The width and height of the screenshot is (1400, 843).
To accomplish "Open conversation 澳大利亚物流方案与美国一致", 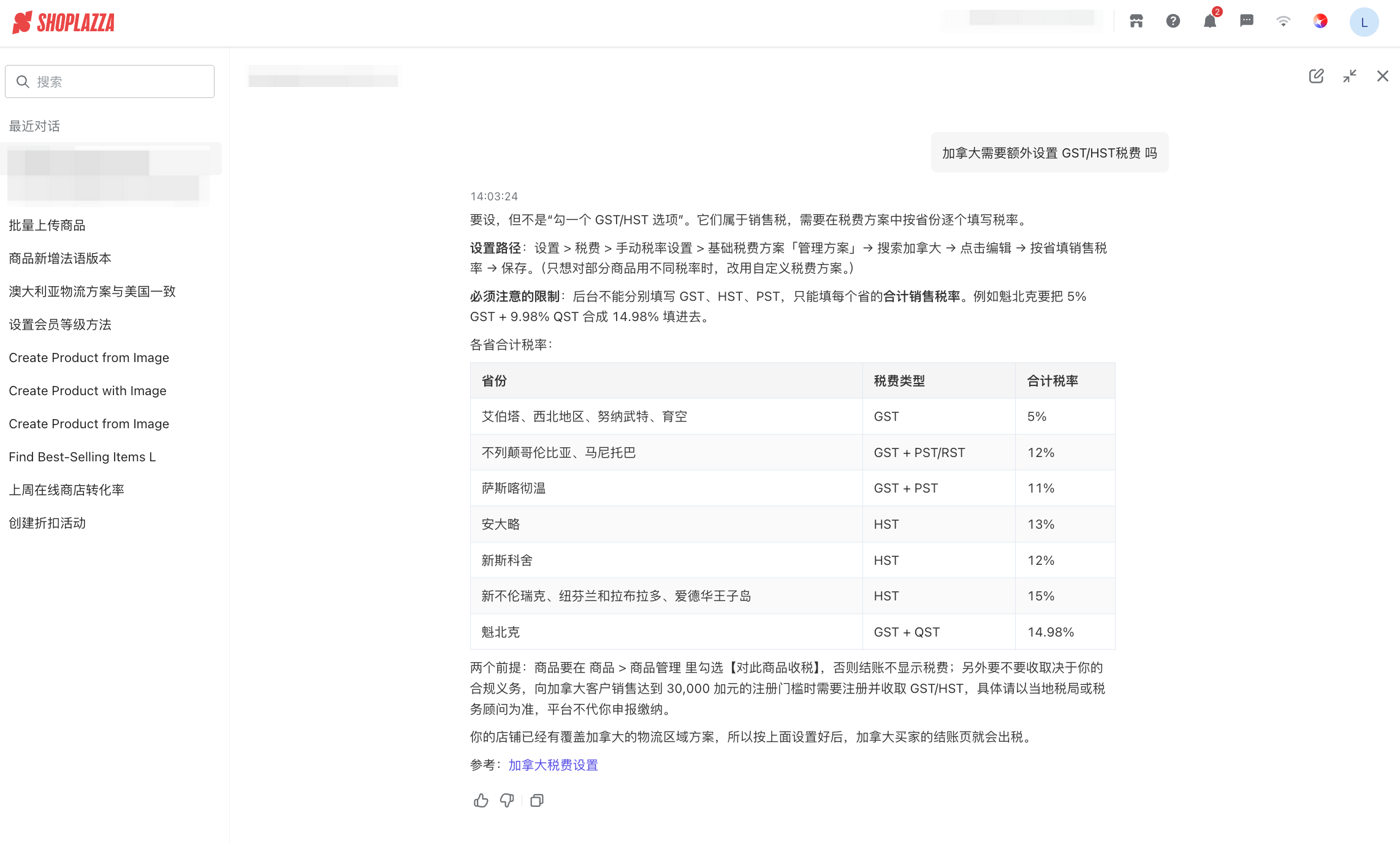I will coord(92,292).
